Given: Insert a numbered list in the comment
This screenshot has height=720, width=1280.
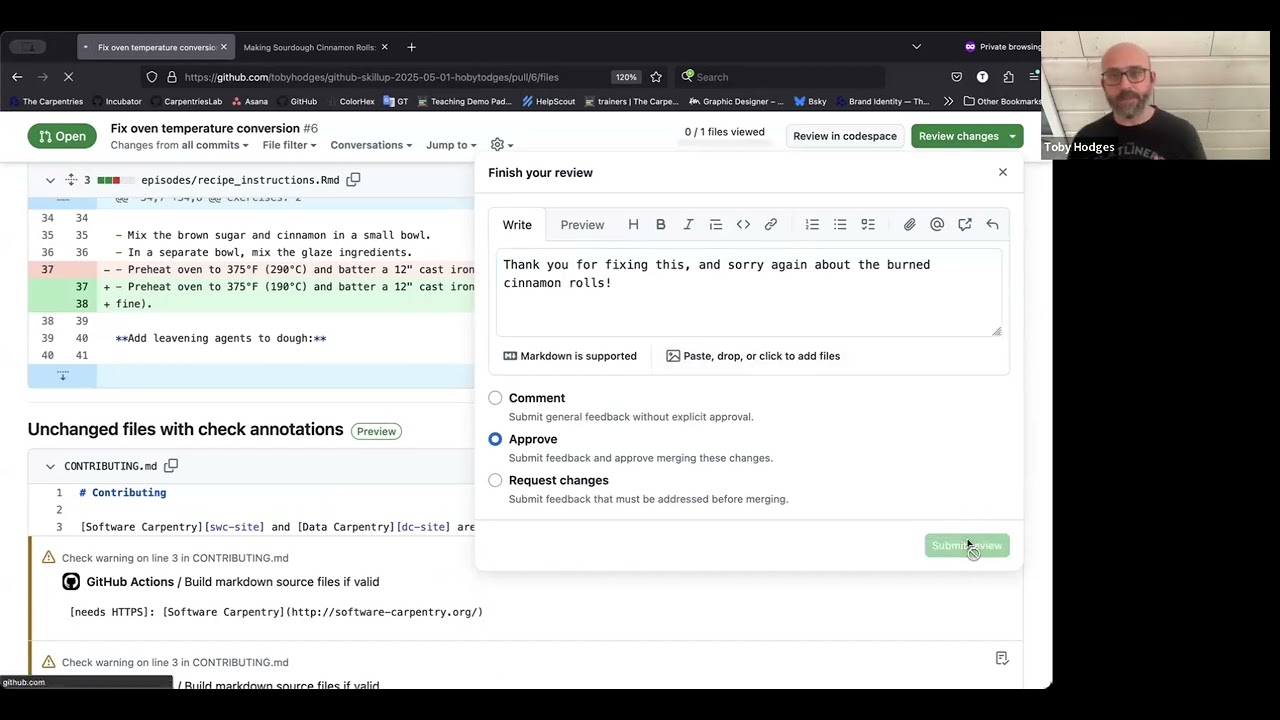Looking at the screenshot, I should pyautogui.click(x=812, y=225).
